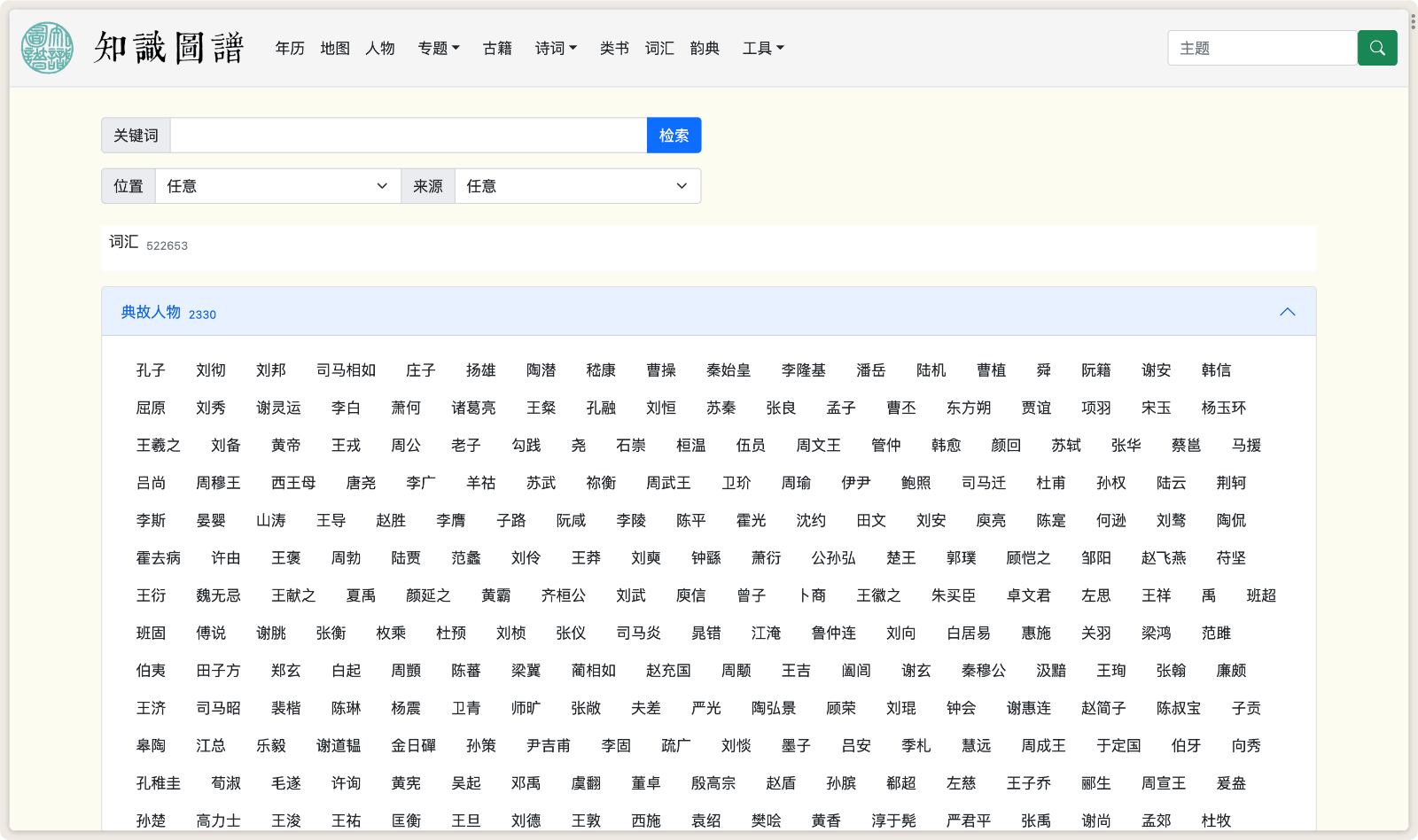The height and width of the screenshot is (840, 1418).
Task: Click the 关键词 text input field
Action: [x=408, y=136]
